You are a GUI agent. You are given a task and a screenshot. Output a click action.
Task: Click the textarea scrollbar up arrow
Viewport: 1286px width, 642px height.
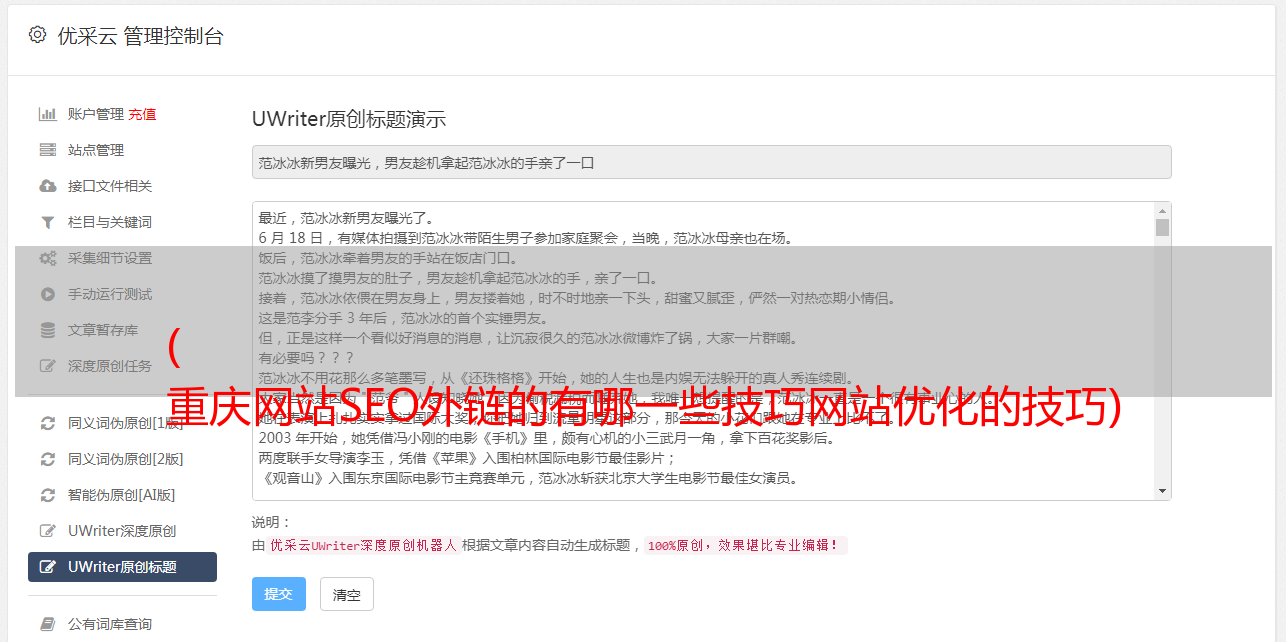[1162, 211]
